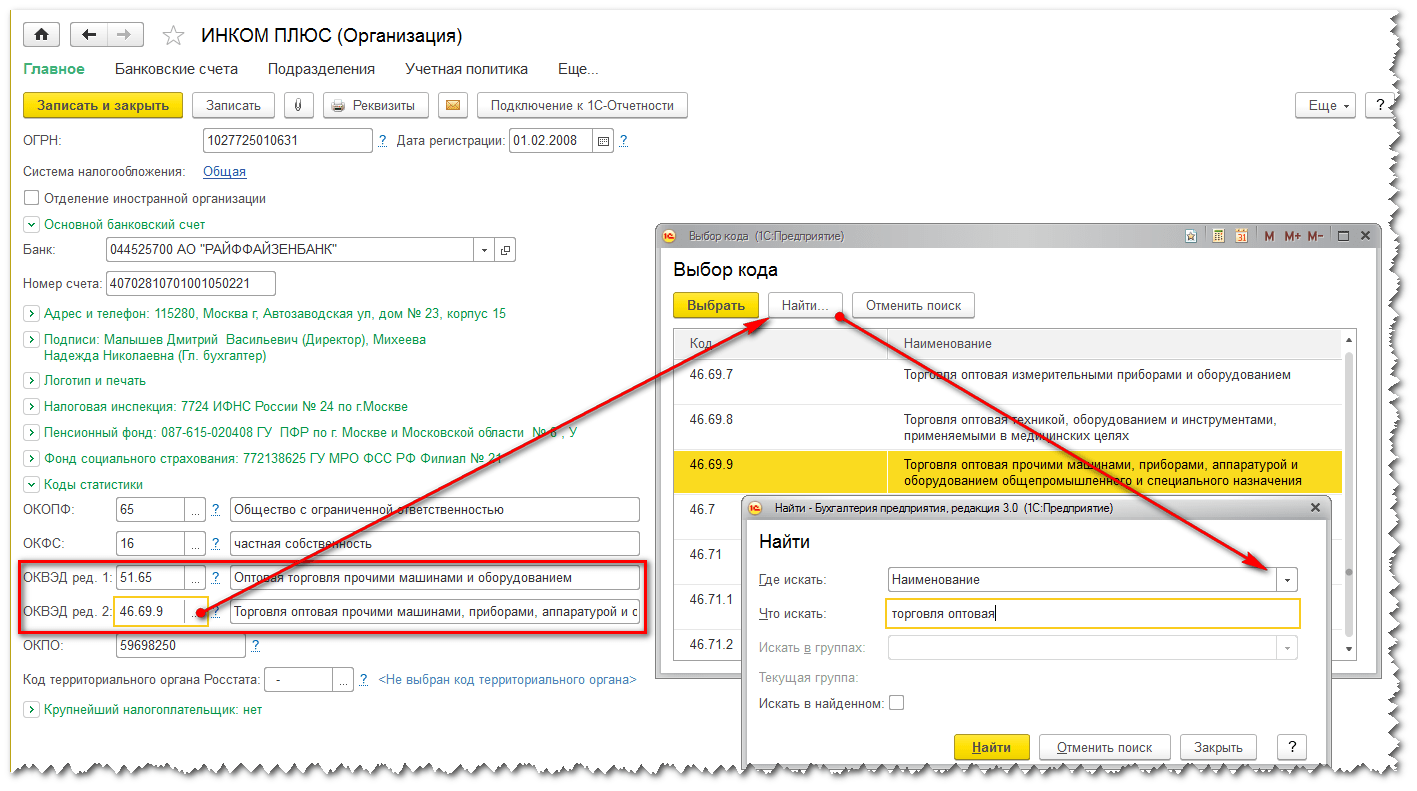The image size is (1417, 791).
Task: Open the 'Общая' tax system link
Action: click(224, 172)
